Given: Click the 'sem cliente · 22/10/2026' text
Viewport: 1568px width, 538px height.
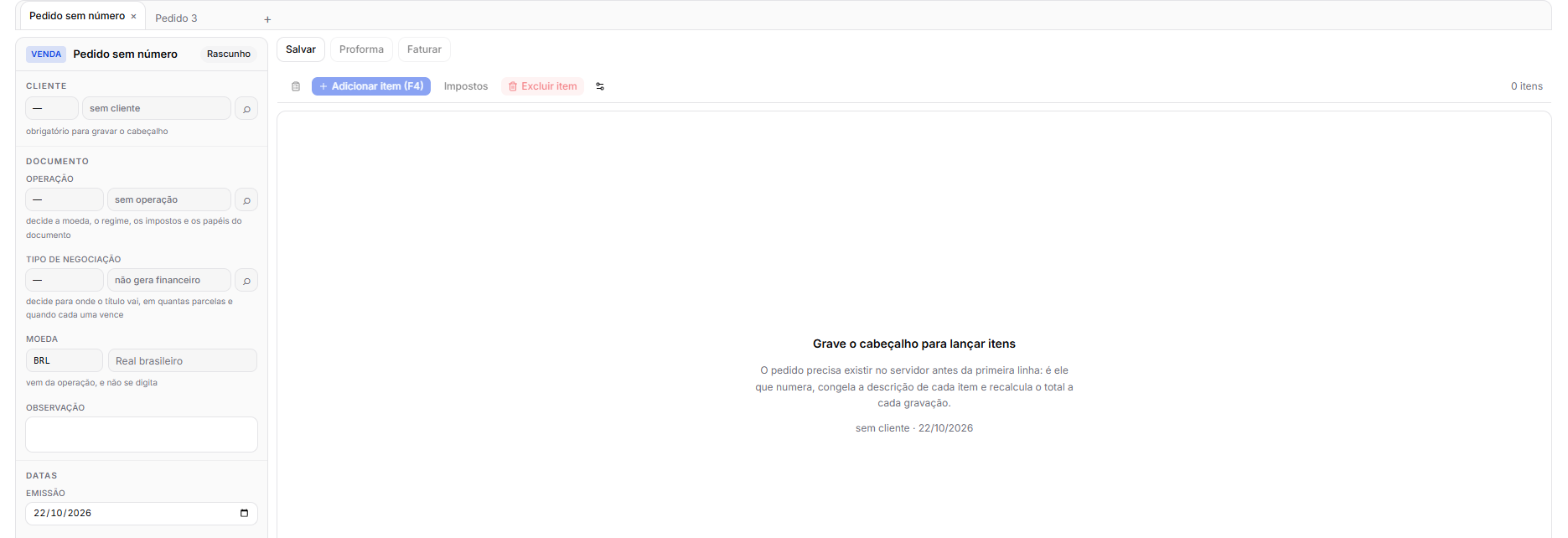Looking at the screenshot, I should 914,428.
